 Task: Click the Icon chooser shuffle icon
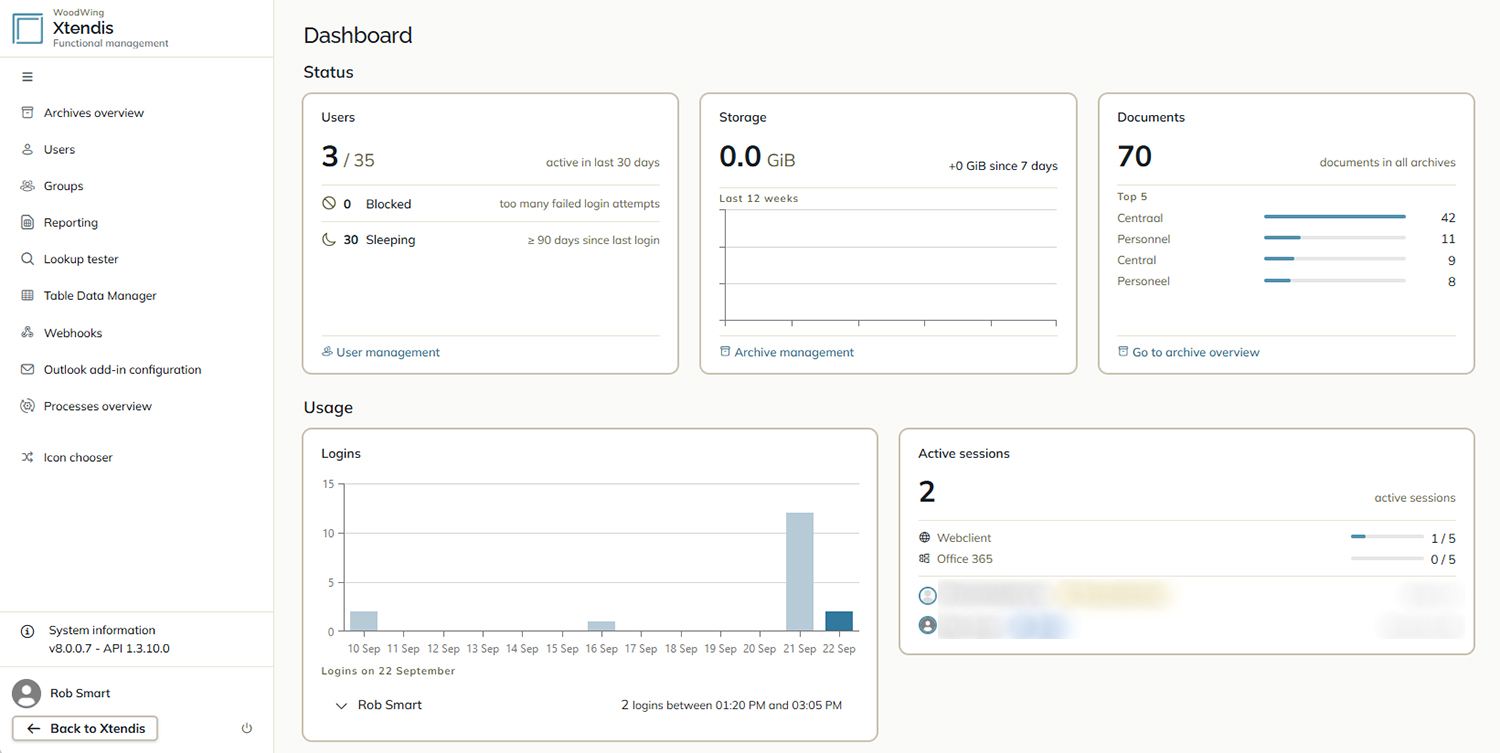point(27,458)
